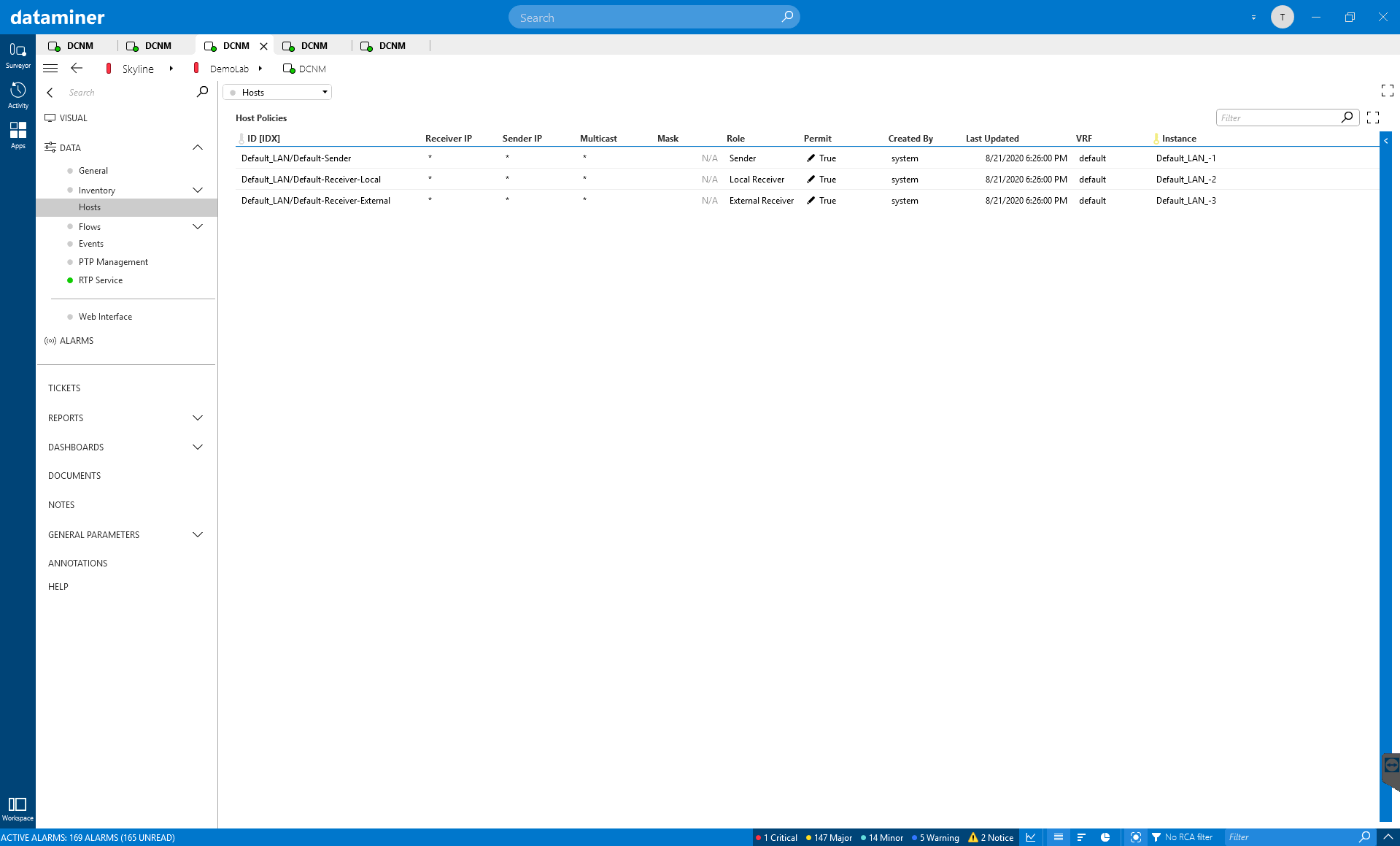Screen dimensions: 1400x846
Task: Expand the Flows tree chevron
Action: coord(198,226)
